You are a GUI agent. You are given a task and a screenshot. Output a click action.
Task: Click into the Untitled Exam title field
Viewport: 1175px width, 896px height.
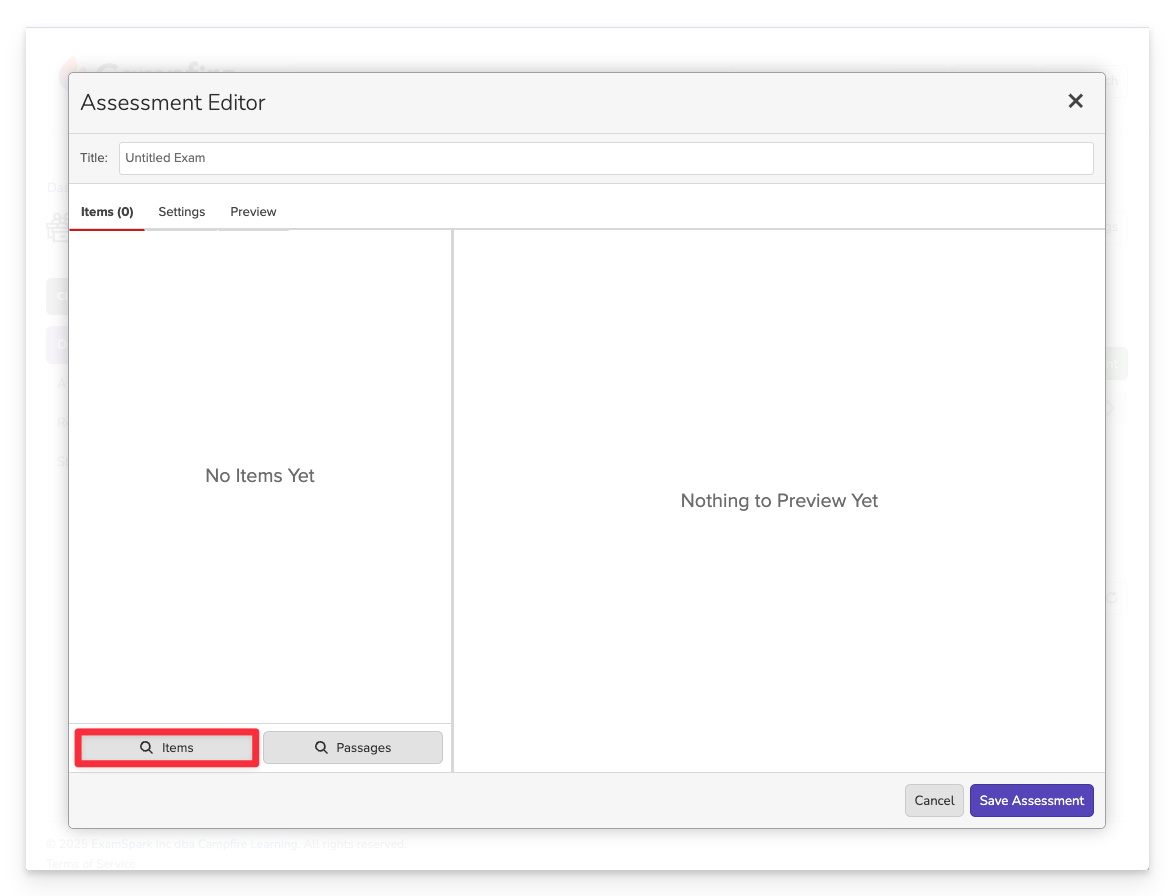[605, 158]
